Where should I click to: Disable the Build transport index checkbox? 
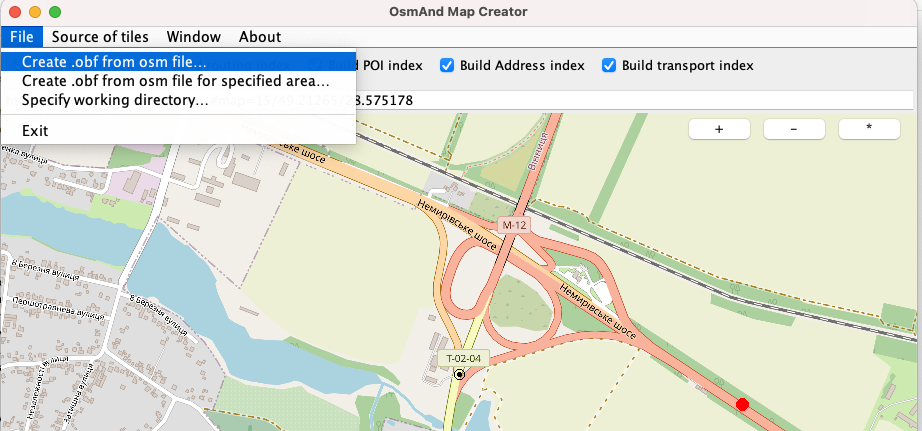(609, 66)
